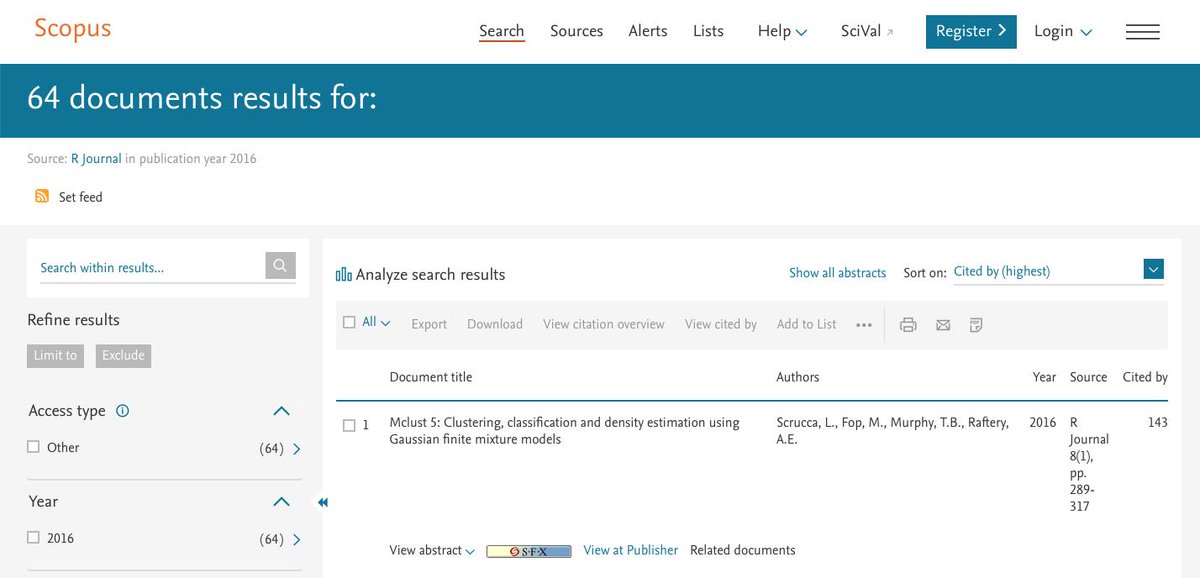Open the ellipsis for more actions
The width and height of the screenshot is (1200, 578).
(864, 324)
